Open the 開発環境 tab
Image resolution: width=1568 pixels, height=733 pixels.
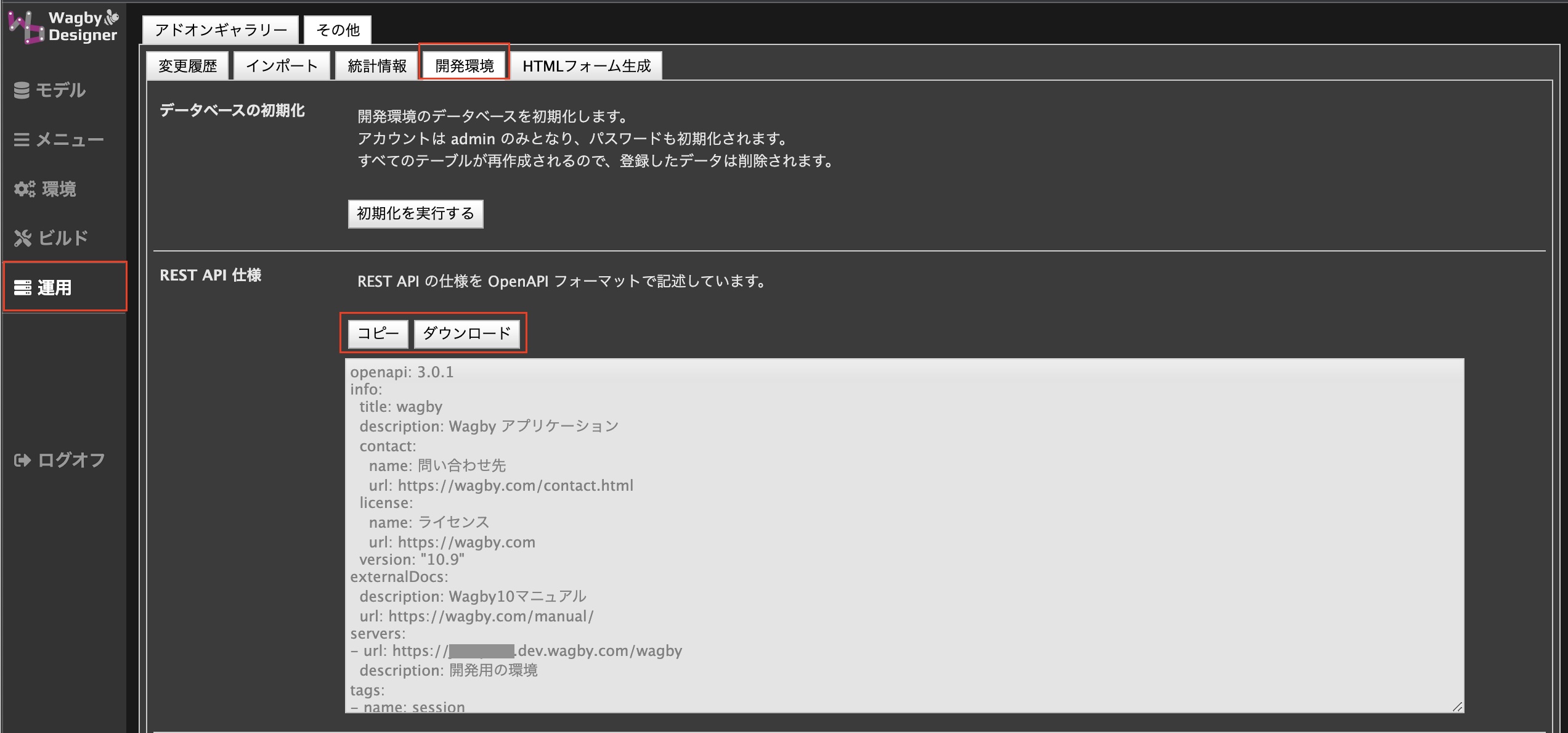pos(465,65)
